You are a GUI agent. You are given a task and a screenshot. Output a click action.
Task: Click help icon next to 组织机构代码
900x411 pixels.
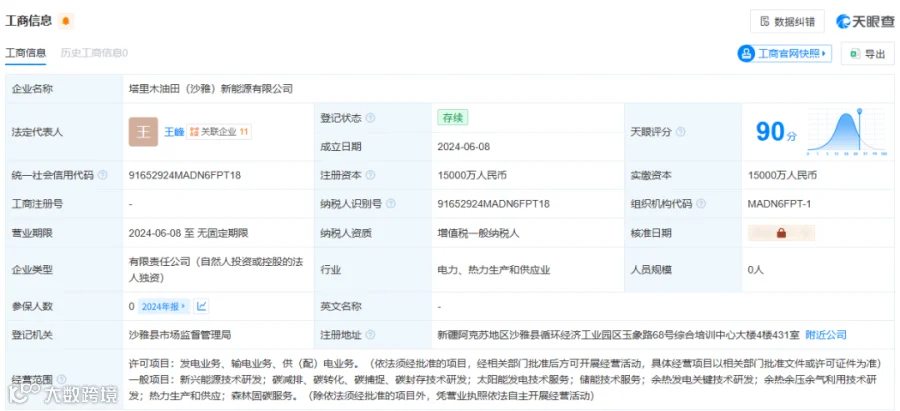click(701, 204)
